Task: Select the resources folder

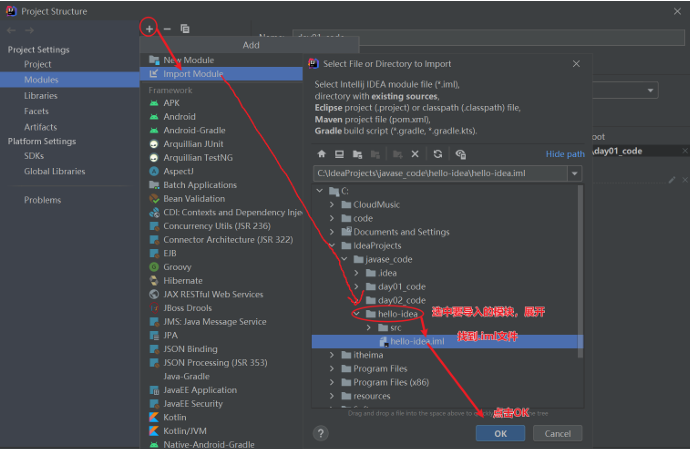Action: (371, 396)
